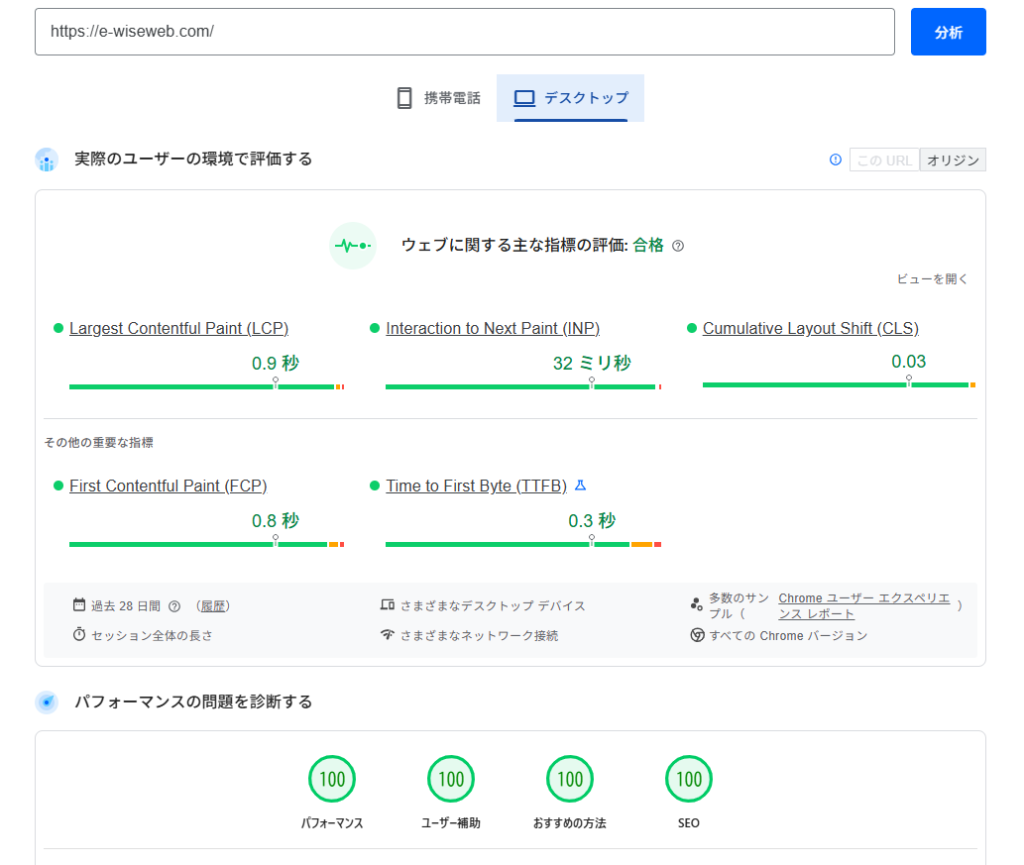Image resolution: width=1024 pixels, height=865 pixels.
Task: Click the CLS distribution bar
Action: [x=839, y=385]
